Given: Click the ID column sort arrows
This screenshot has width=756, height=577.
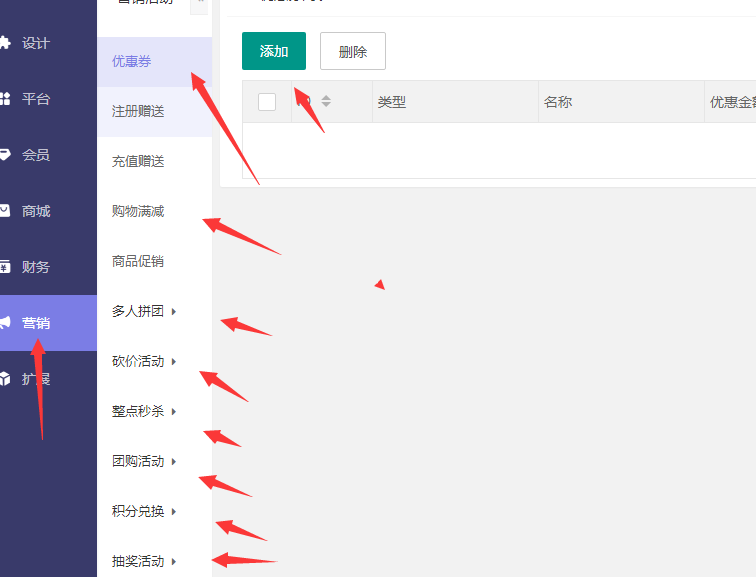Looking at the screenshot, I should [x=325, y=102].
